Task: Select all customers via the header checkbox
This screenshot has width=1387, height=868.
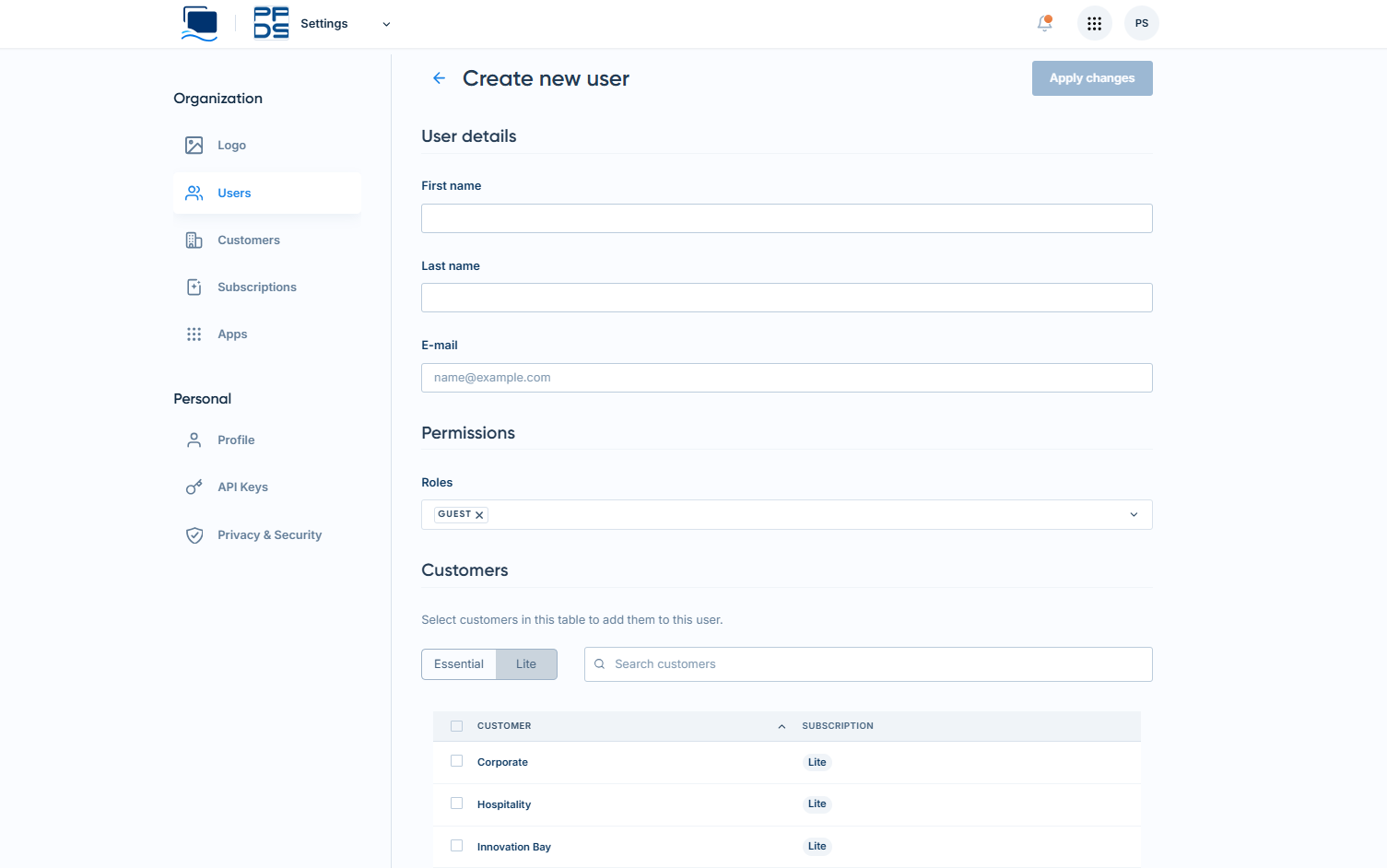Action: click(456, 725)
